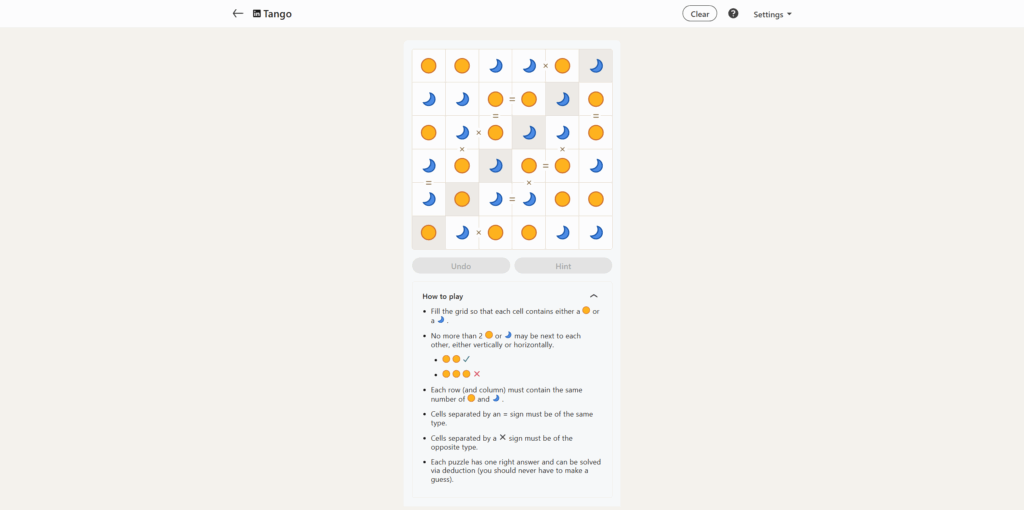This screenshot has width=1024, height=510.
Task: Click the shaded moon in the top-right corner cell
Action: (596, 66)
